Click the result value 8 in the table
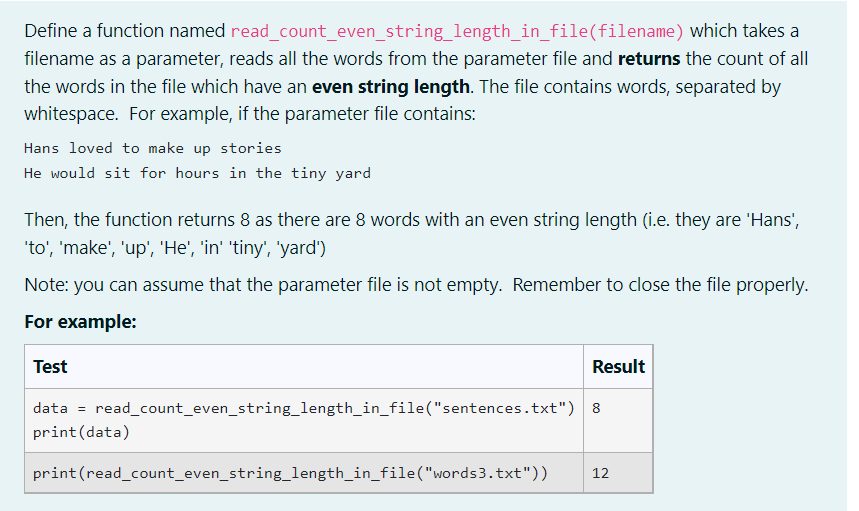The height and width of the screenshot is (511, 859). pyautogui.click(x=596, y=409)
